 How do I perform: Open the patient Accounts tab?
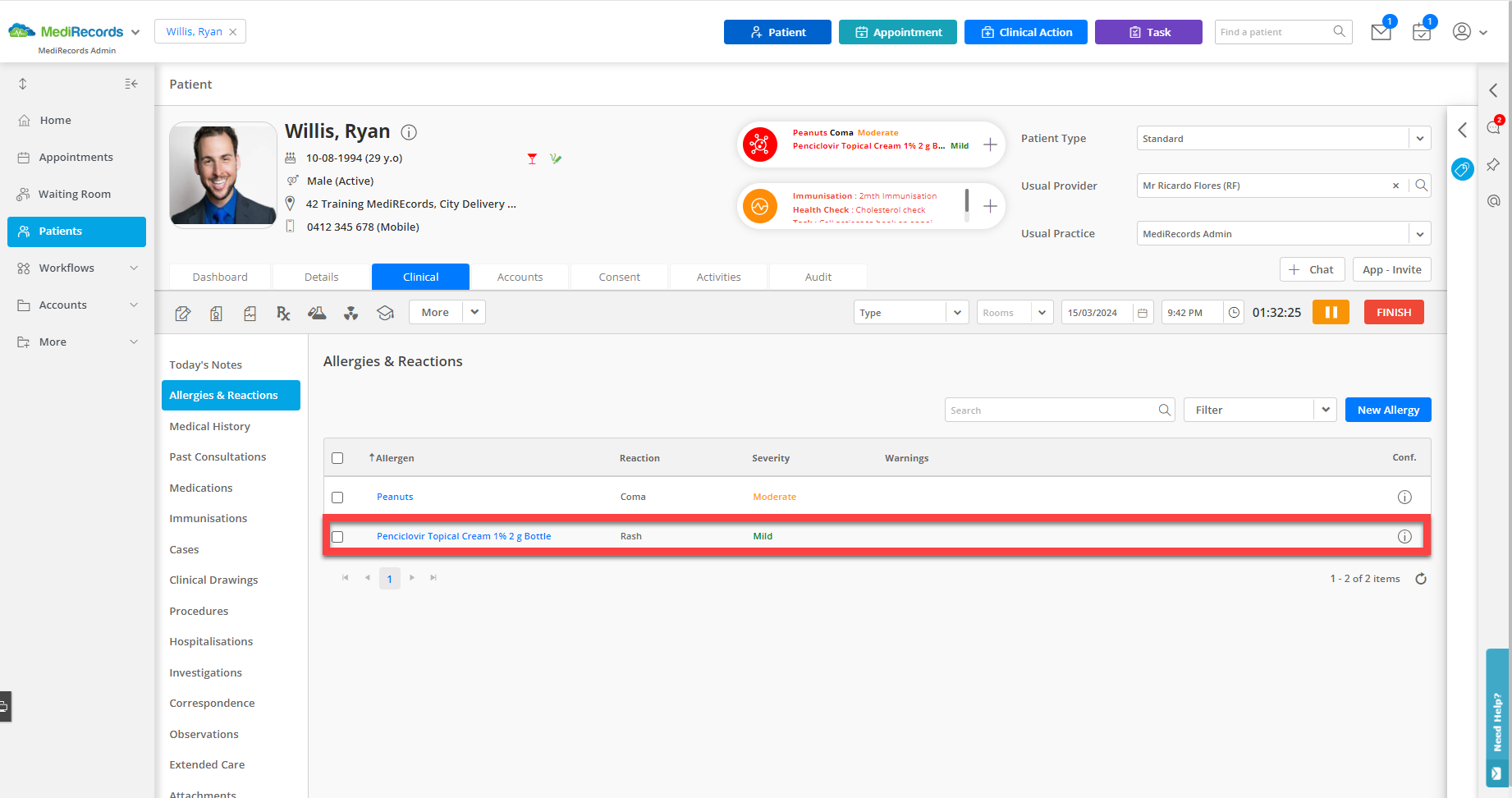click(x=520, y=277)
